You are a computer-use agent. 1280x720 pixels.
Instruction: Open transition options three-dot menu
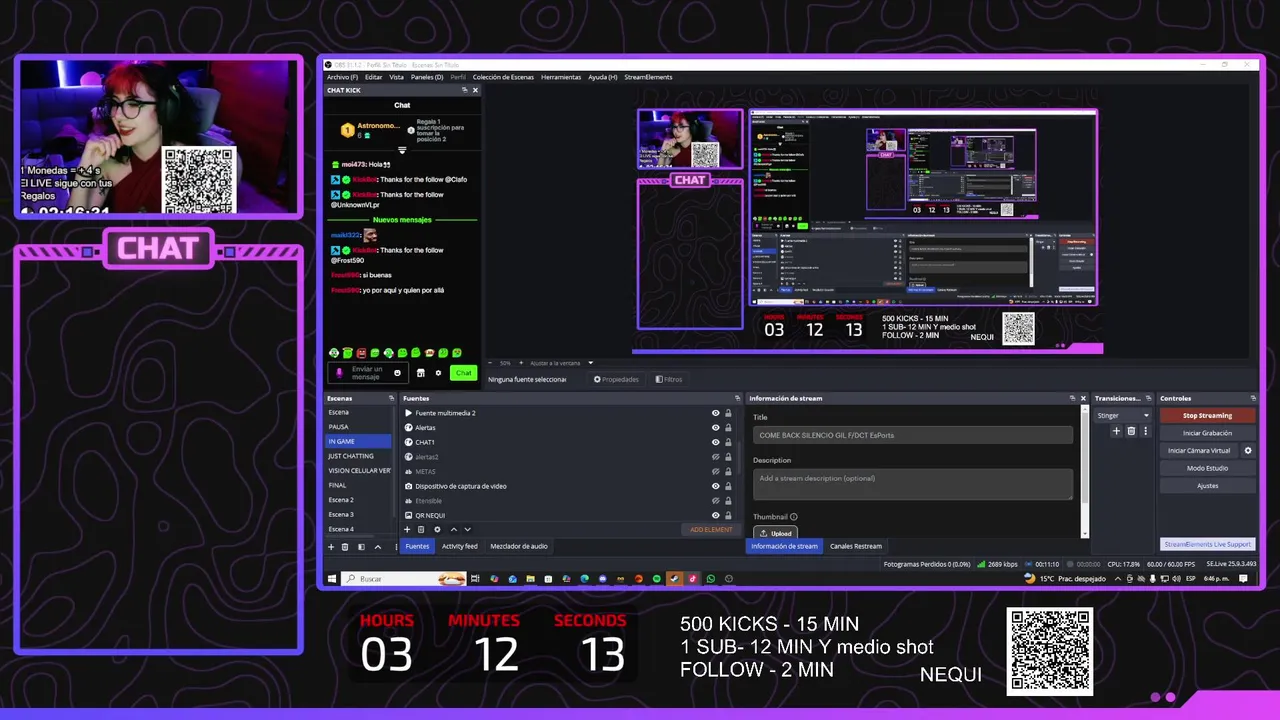1145,431
